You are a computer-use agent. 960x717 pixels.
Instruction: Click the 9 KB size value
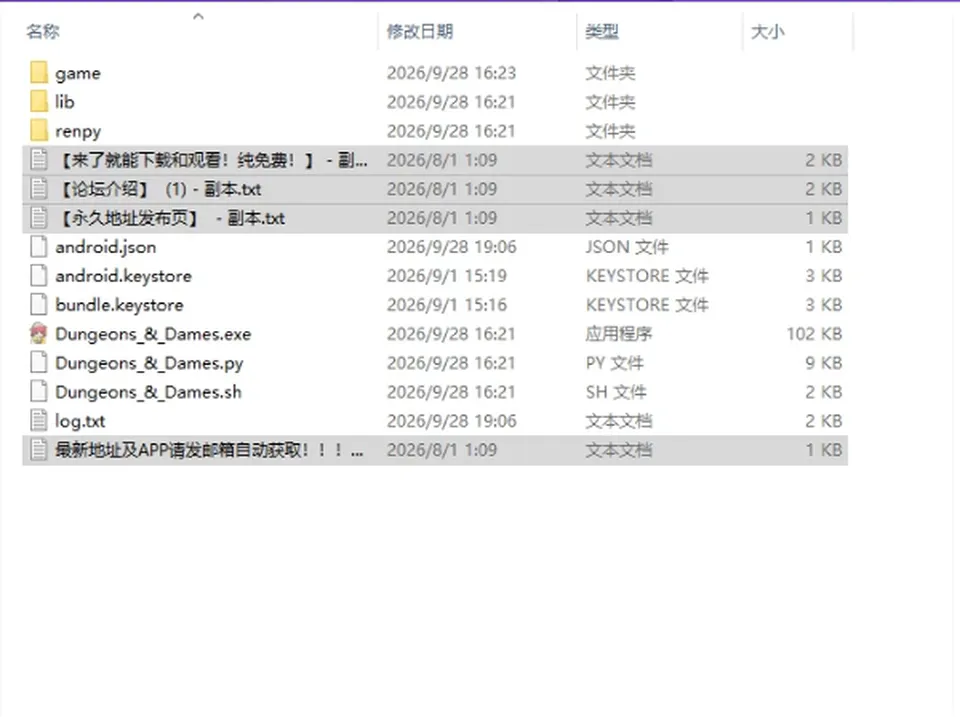824,363
